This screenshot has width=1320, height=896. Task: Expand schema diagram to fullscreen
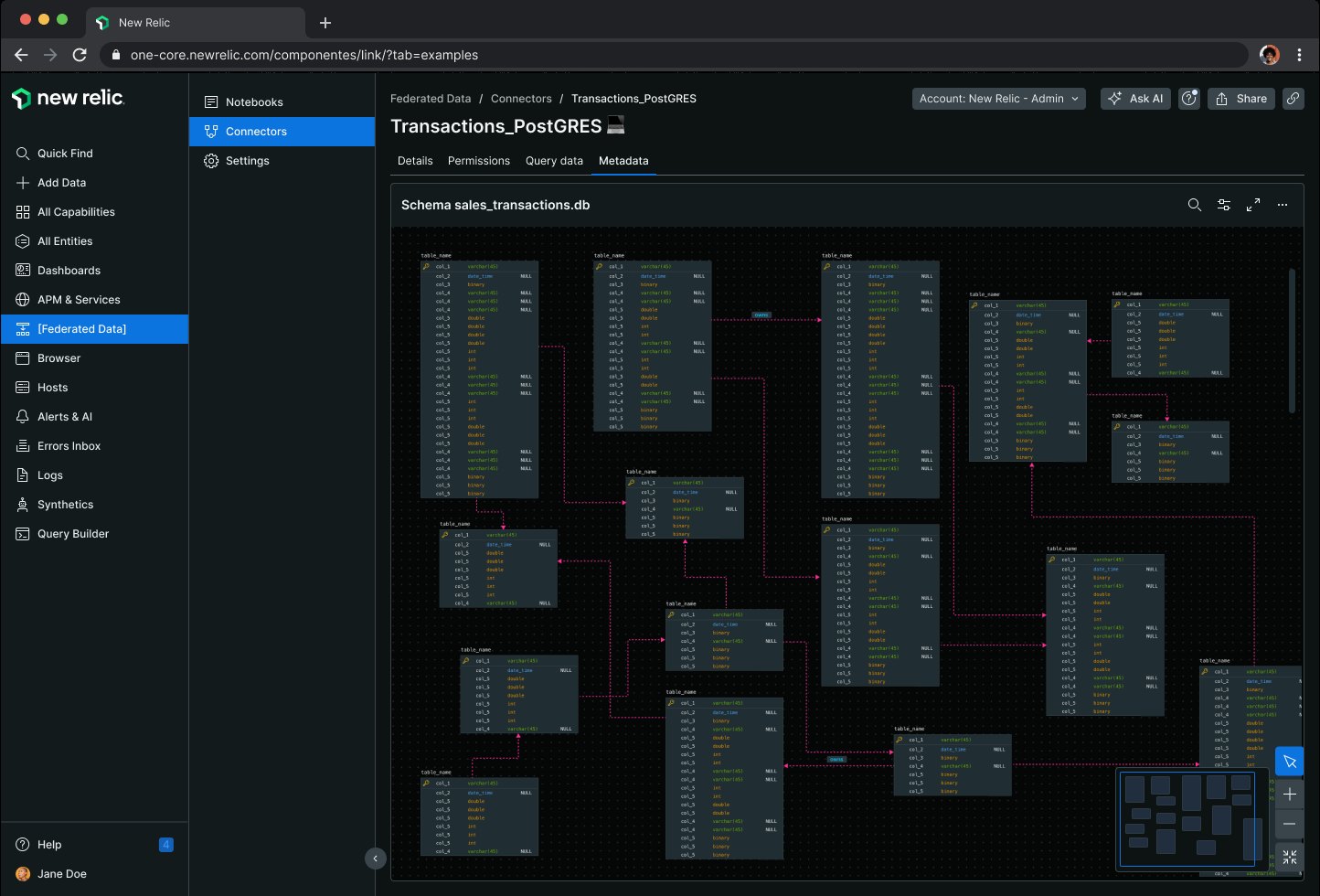(1253, 205)
